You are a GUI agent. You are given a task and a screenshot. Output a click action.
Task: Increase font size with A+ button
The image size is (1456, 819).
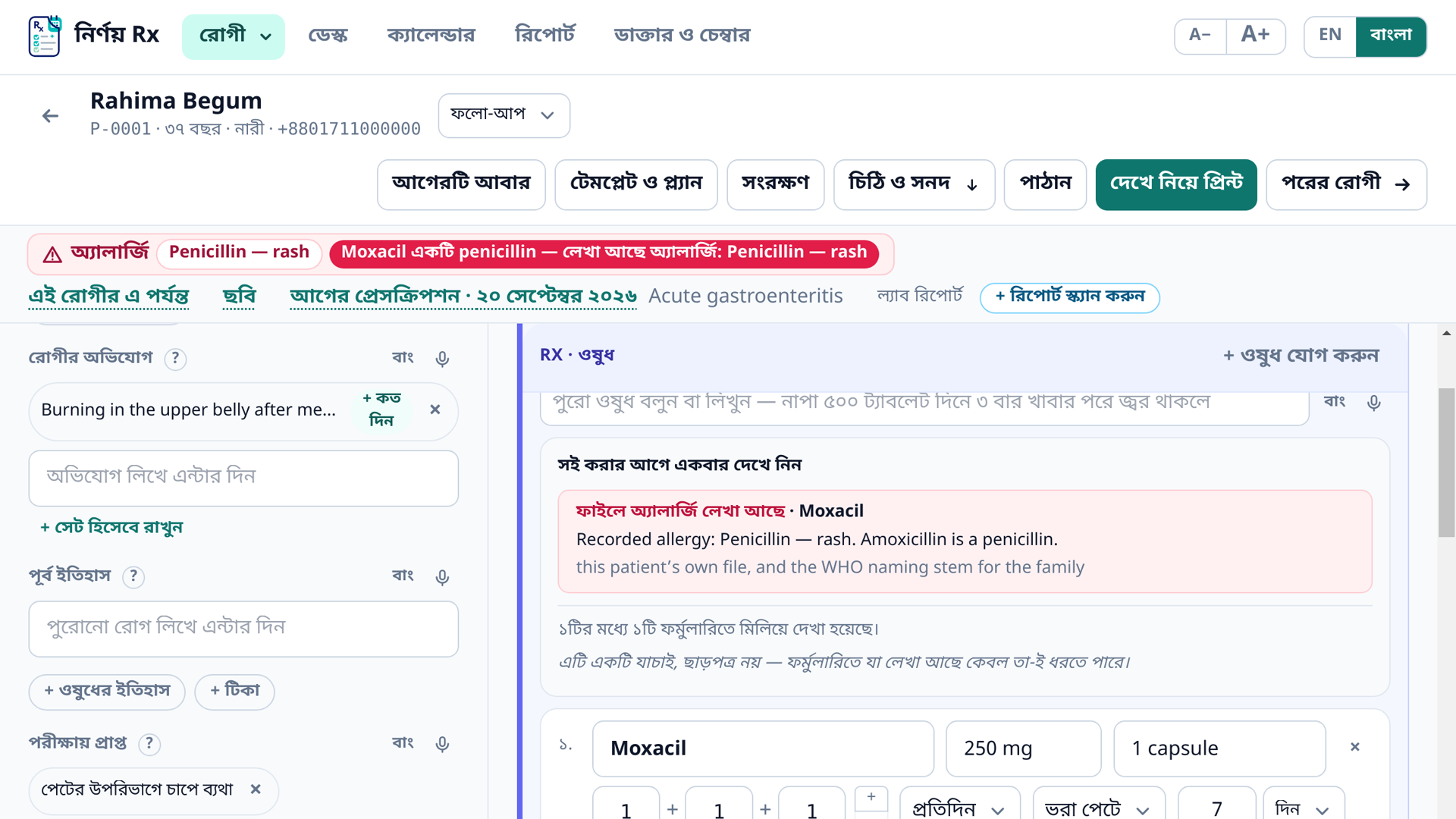click(1256, 36)
